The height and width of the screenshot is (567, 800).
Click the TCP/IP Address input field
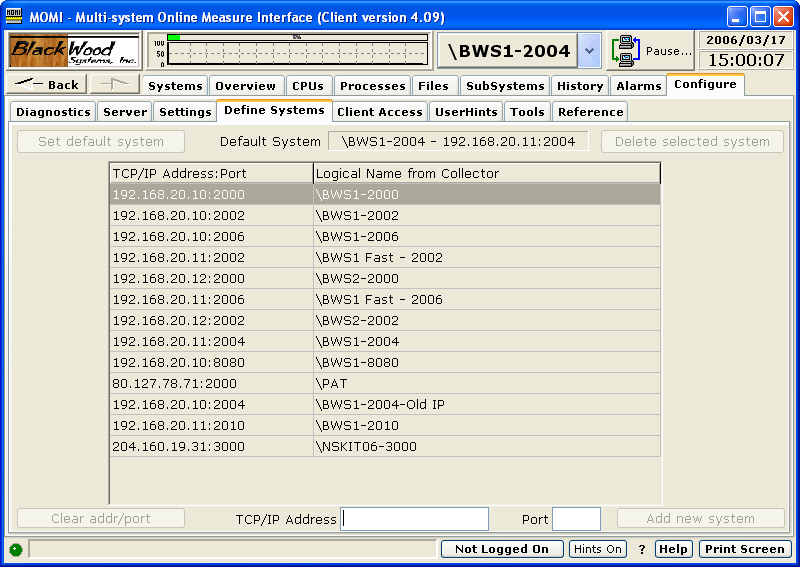pyautogui.click(x=414, y=519)
